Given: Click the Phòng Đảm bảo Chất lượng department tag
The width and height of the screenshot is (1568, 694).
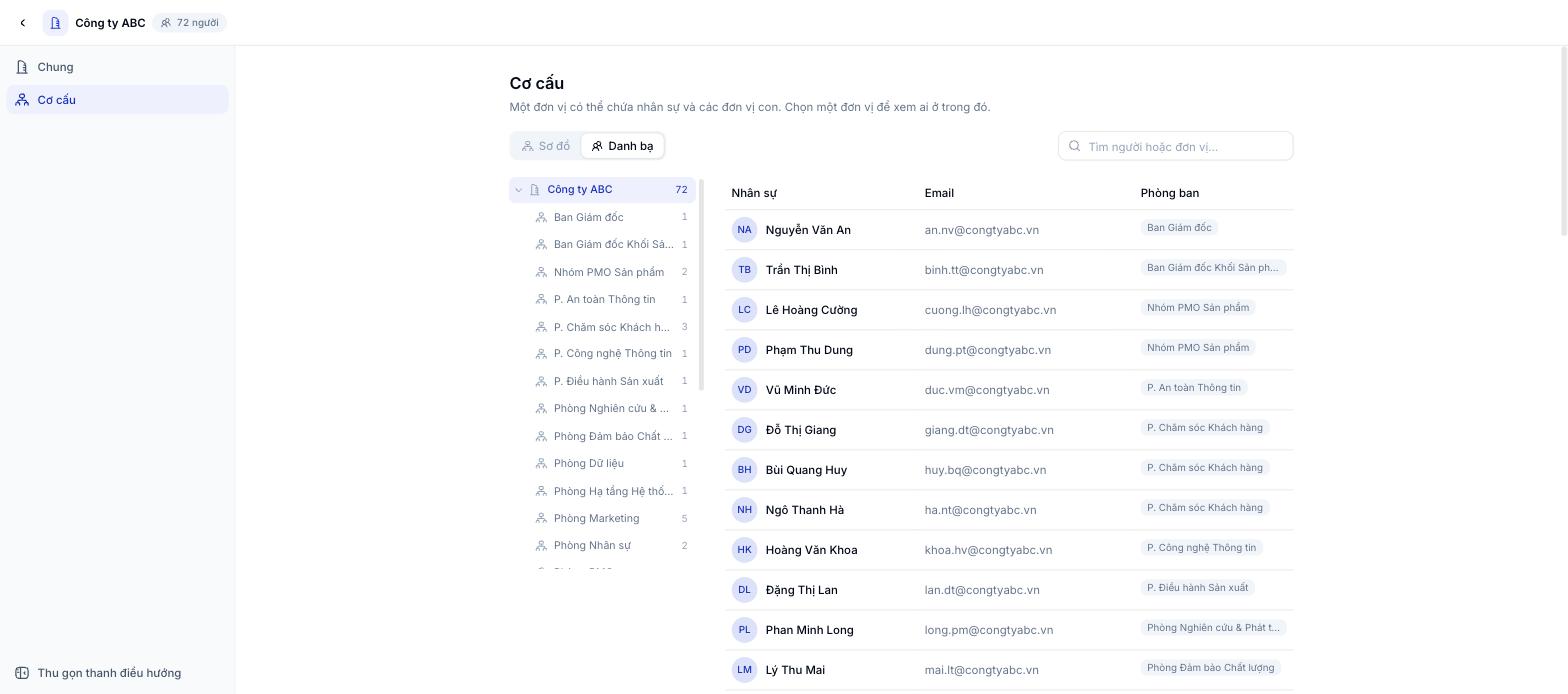Looking at the screenshot, I should coord(1211,668).
